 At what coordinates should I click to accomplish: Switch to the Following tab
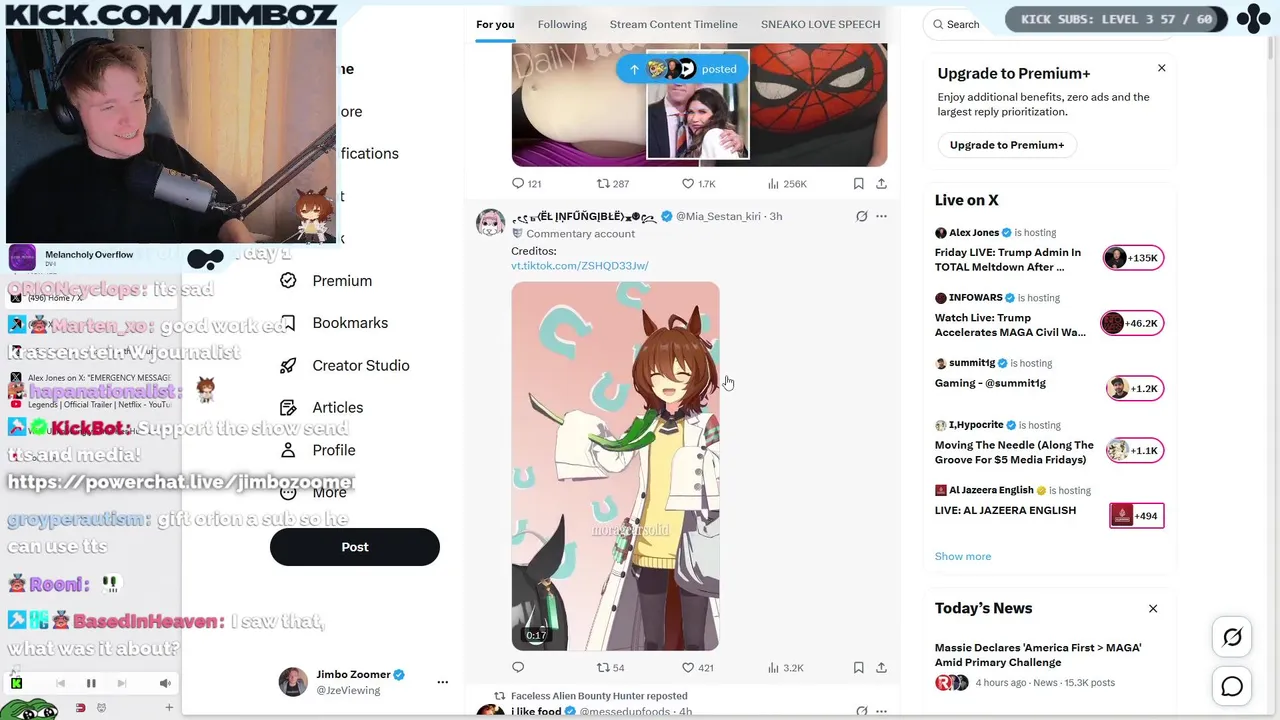pos(562,24)
